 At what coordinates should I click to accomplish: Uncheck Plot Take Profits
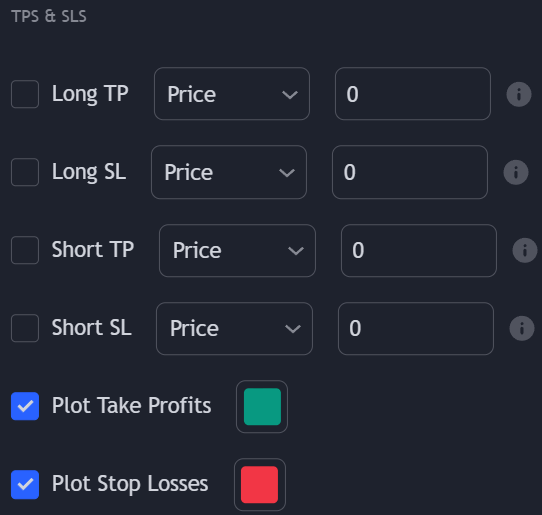click(x=25, y=406)
